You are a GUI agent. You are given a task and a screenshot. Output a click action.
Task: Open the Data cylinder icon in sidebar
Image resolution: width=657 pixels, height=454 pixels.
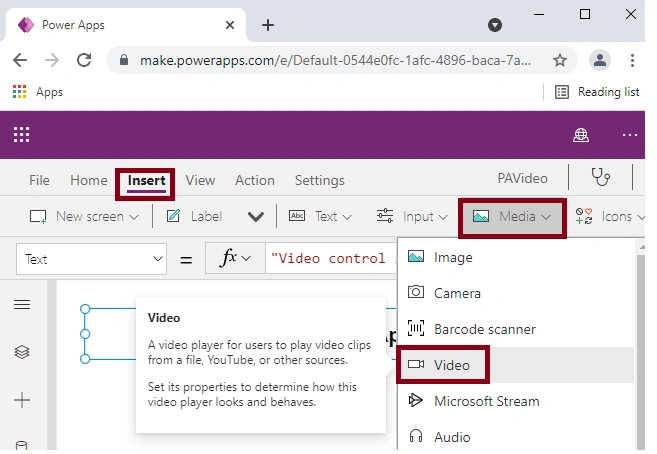pyautogui.click(x=21, y=445)
